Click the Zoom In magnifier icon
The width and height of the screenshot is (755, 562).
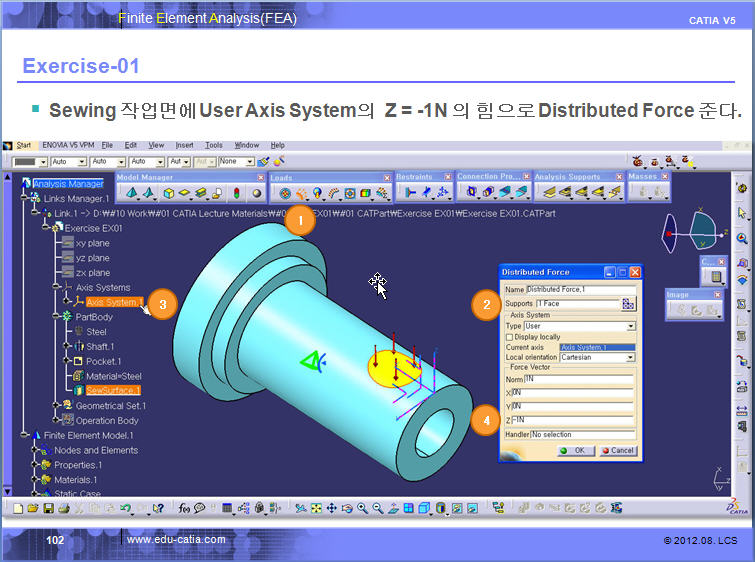point(362,508)
